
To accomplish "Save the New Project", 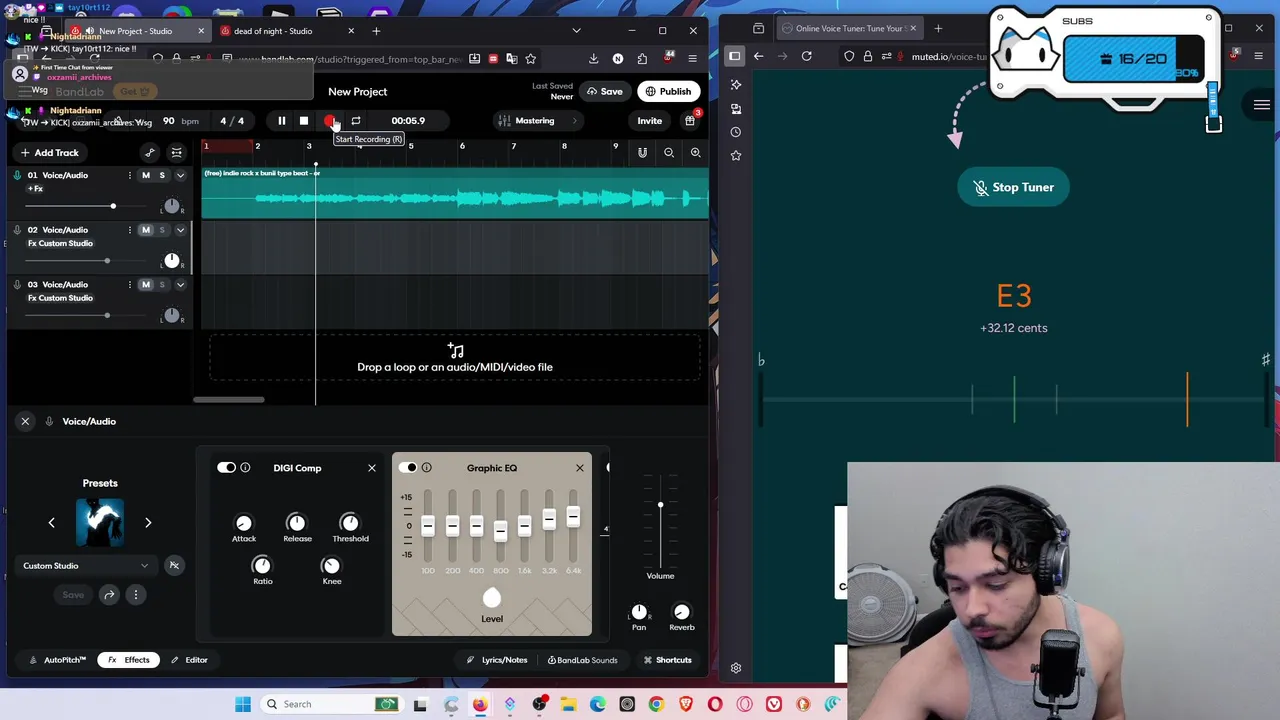I will click(604, 92).
